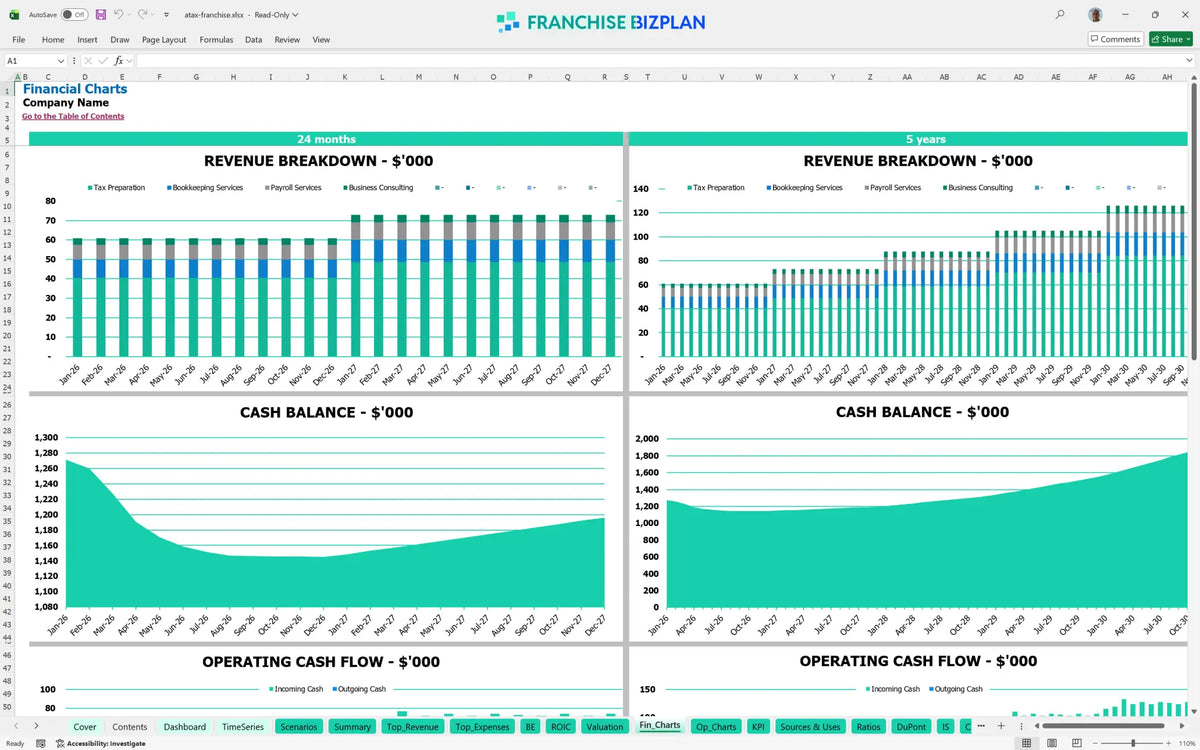The height and width of the screenshot is (750, 1200).
Task: Click the 24 months header band
Action: [x=326, y=139]
